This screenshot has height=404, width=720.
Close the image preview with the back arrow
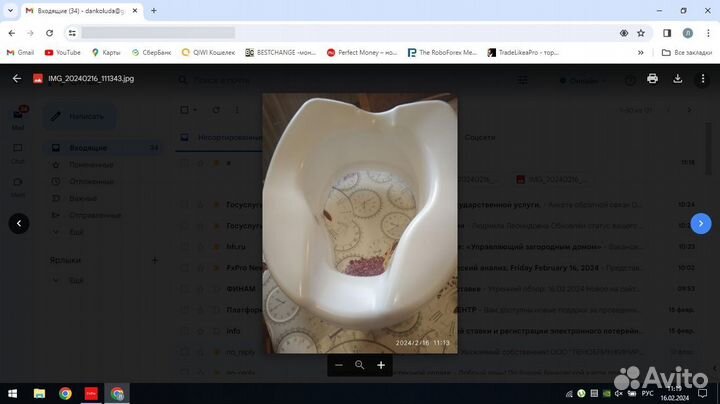click(x=17, y=79)
